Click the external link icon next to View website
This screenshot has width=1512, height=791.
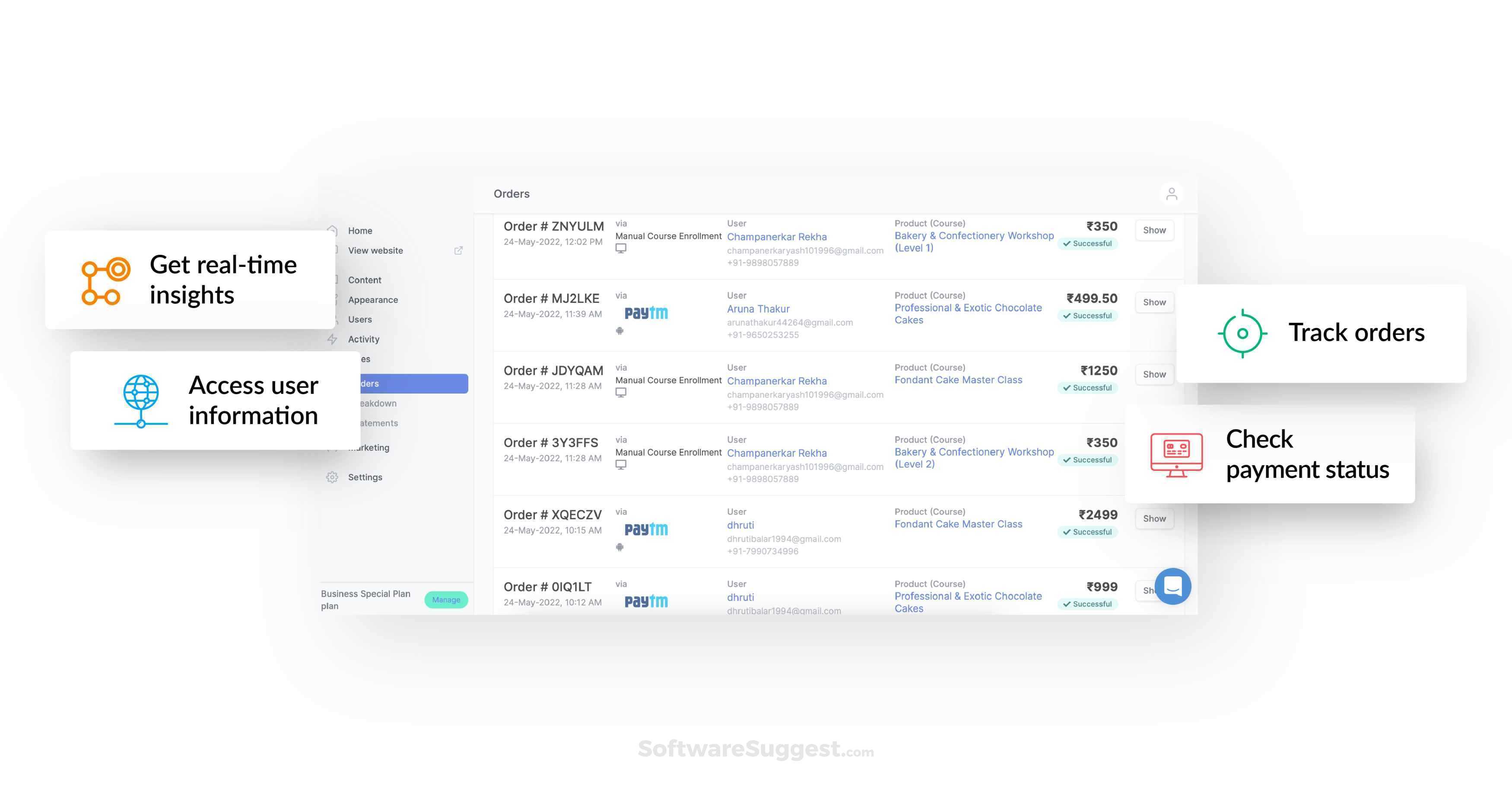(x=458, y=250)
